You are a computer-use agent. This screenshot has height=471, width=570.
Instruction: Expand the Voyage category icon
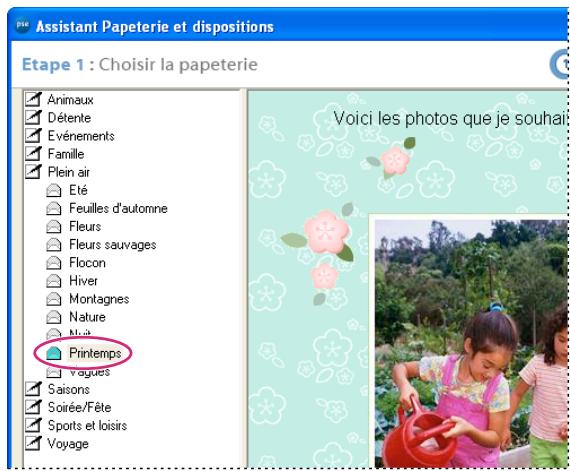coord(33,443)
